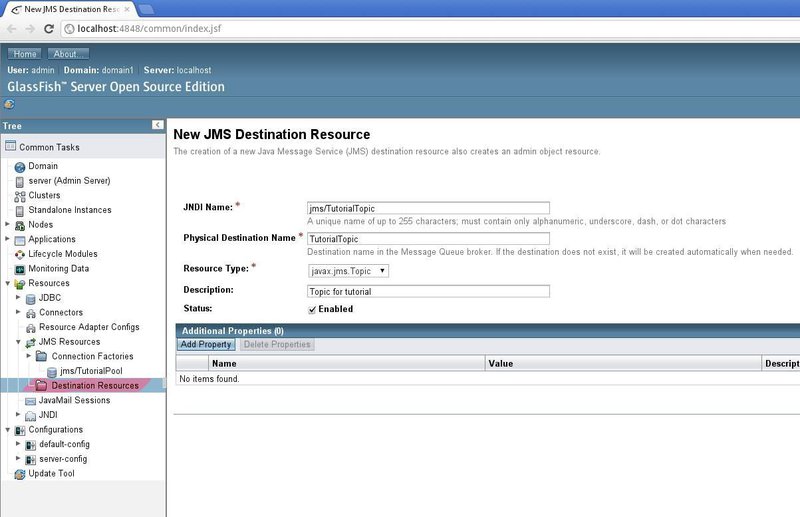800x517 pixels.
Task: Expand the Connection Factories node arrow
Action: (x=29, y=356)
